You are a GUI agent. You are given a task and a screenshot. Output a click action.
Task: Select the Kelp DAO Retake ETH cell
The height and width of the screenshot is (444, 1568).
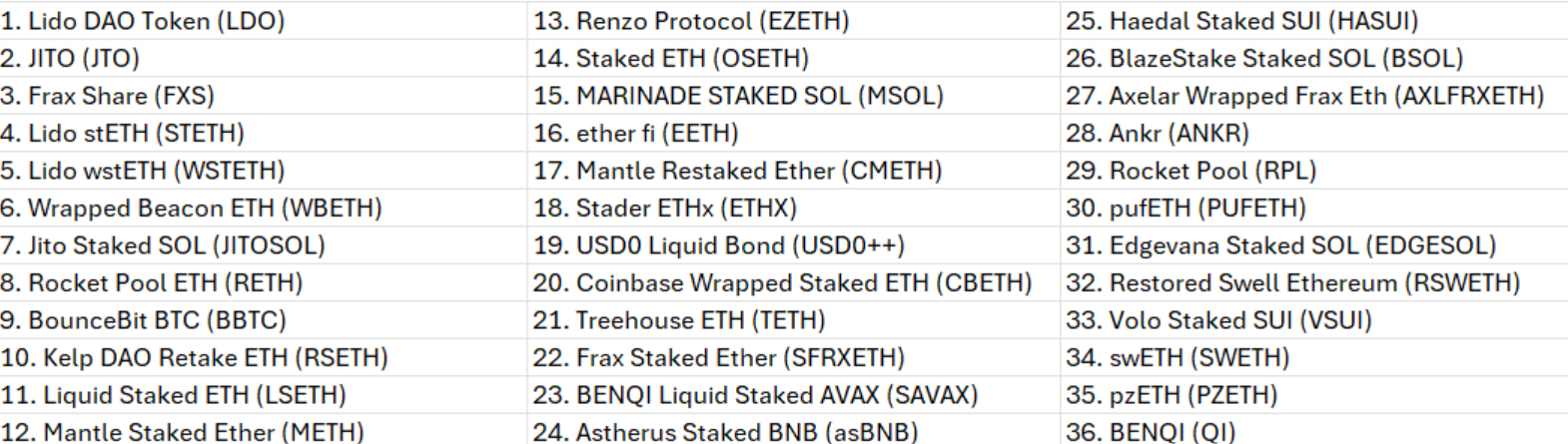(194, 357)
